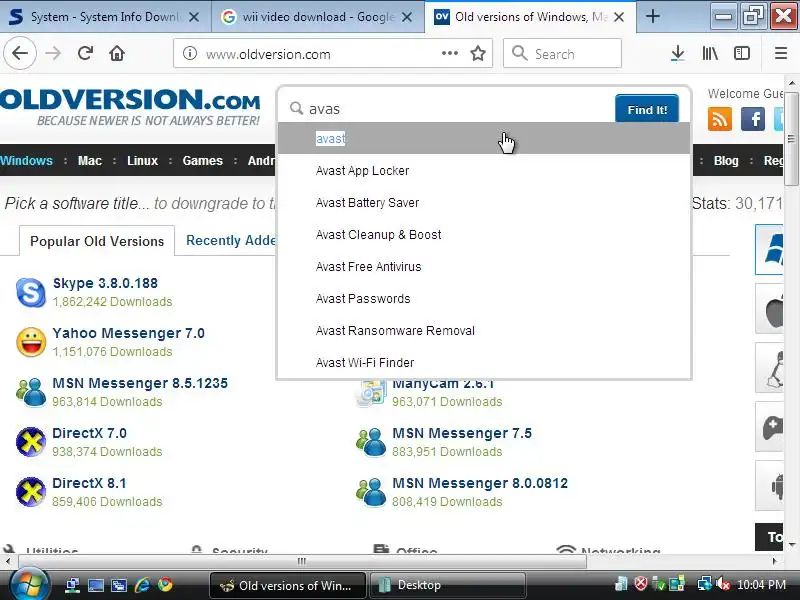Click the DirectX 7.0 icon
Image resolution: width=800 pixels, height=600 pixels.
coord(31,442)
